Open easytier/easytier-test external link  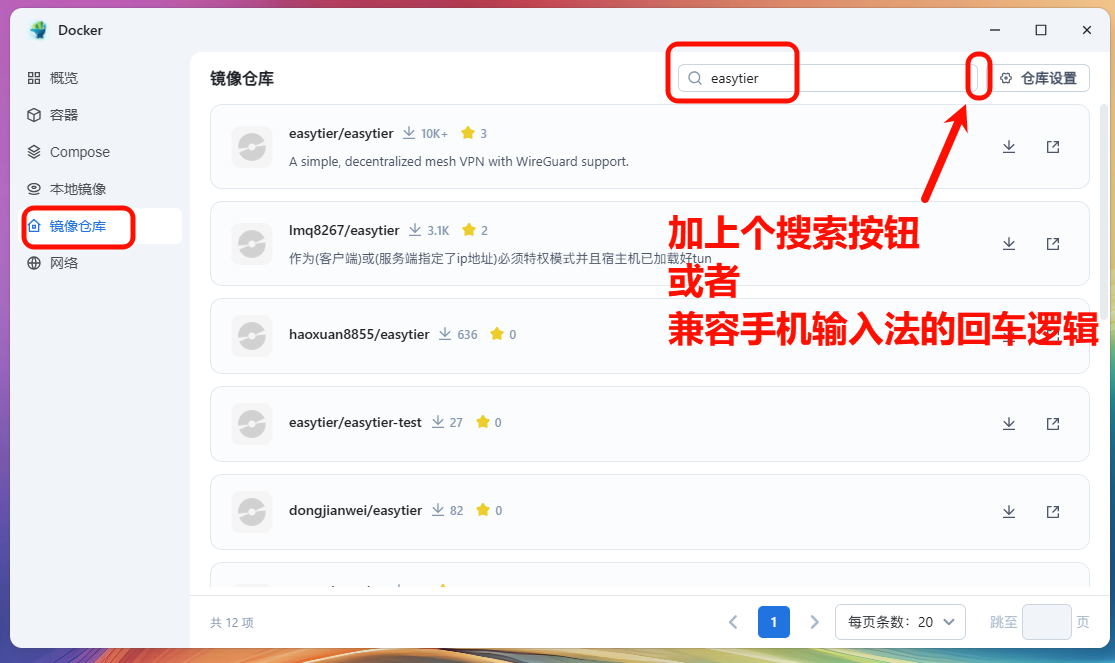(1053, 423)
